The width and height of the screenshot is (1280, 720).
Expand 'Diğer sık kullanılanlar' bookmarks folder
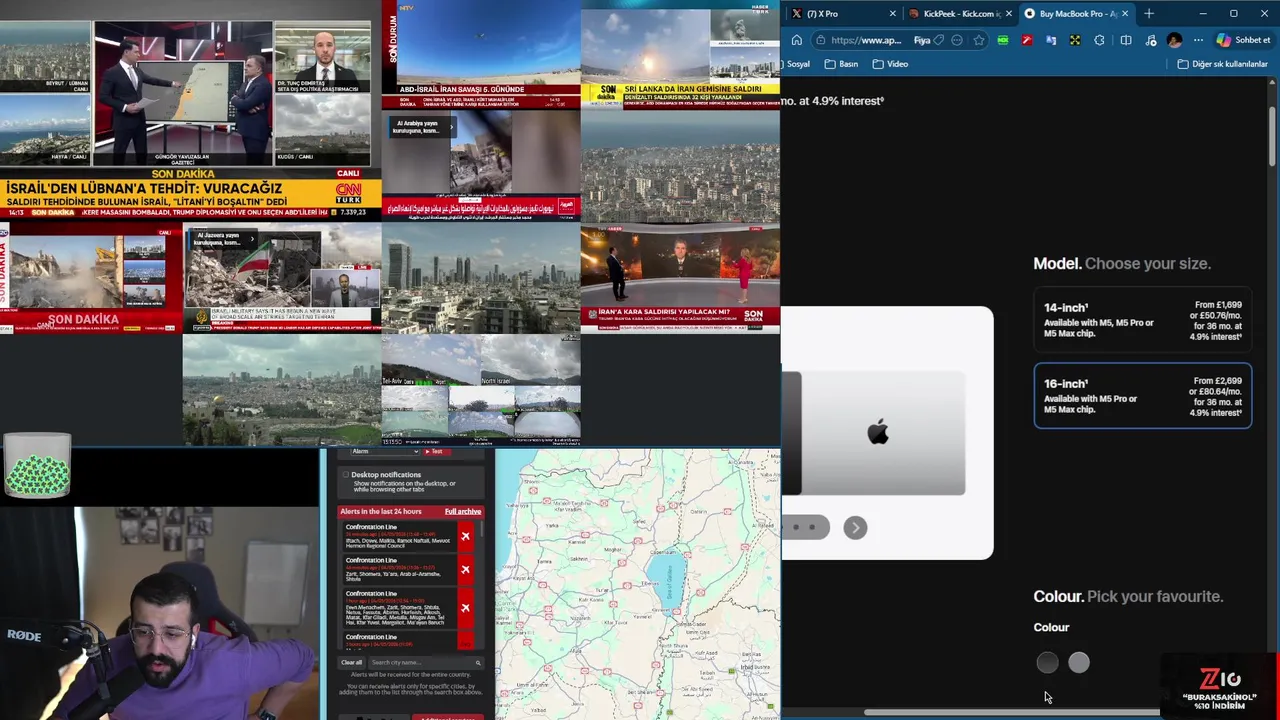click(1222, 64)
